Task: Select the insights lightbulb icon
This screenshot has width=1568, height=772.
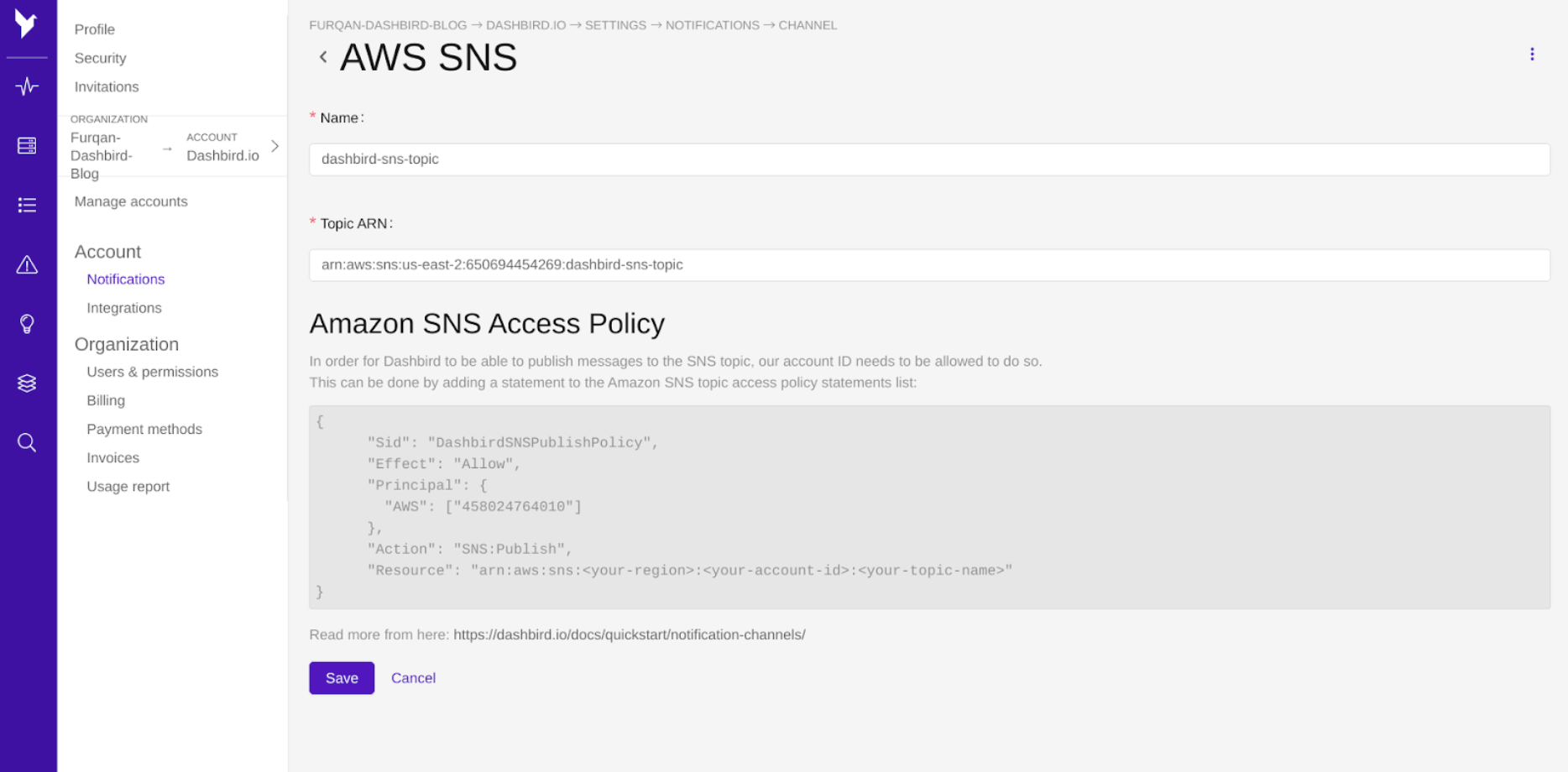Action: pyautogui.click(x=27, y=323)
